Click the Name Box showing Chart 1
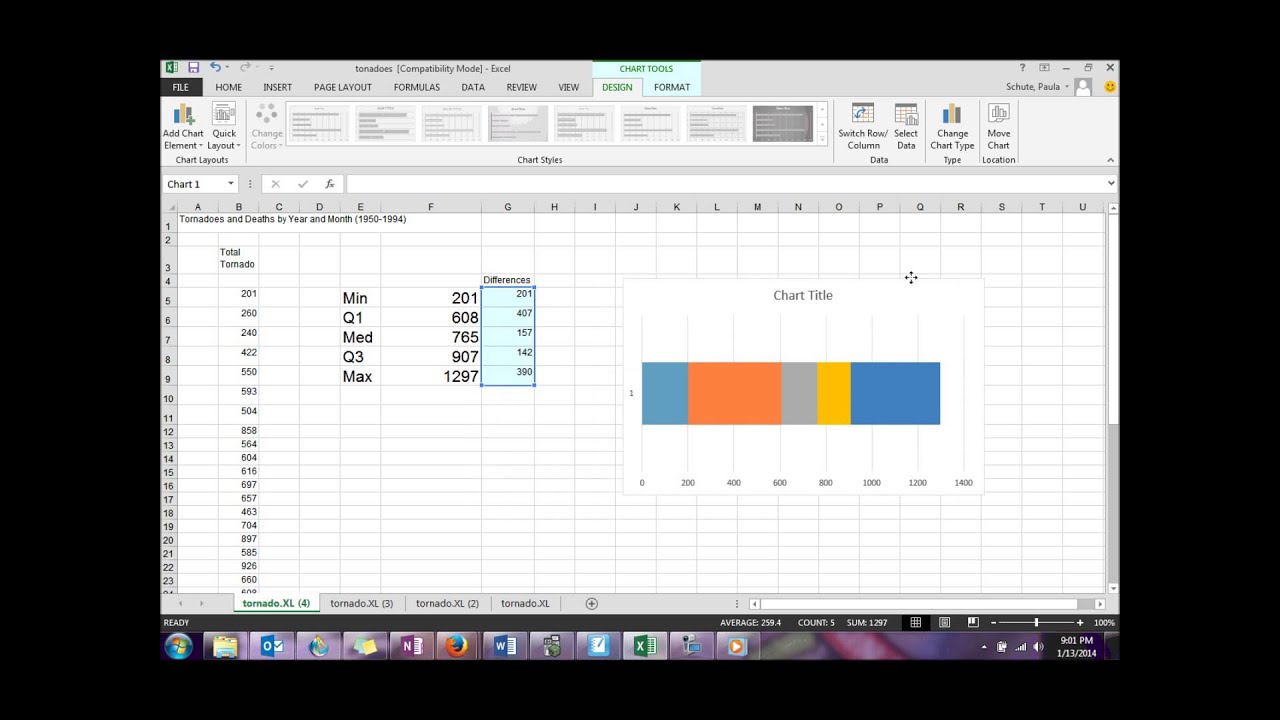This screenshot has width=1280, height=720. pos(194,184)
